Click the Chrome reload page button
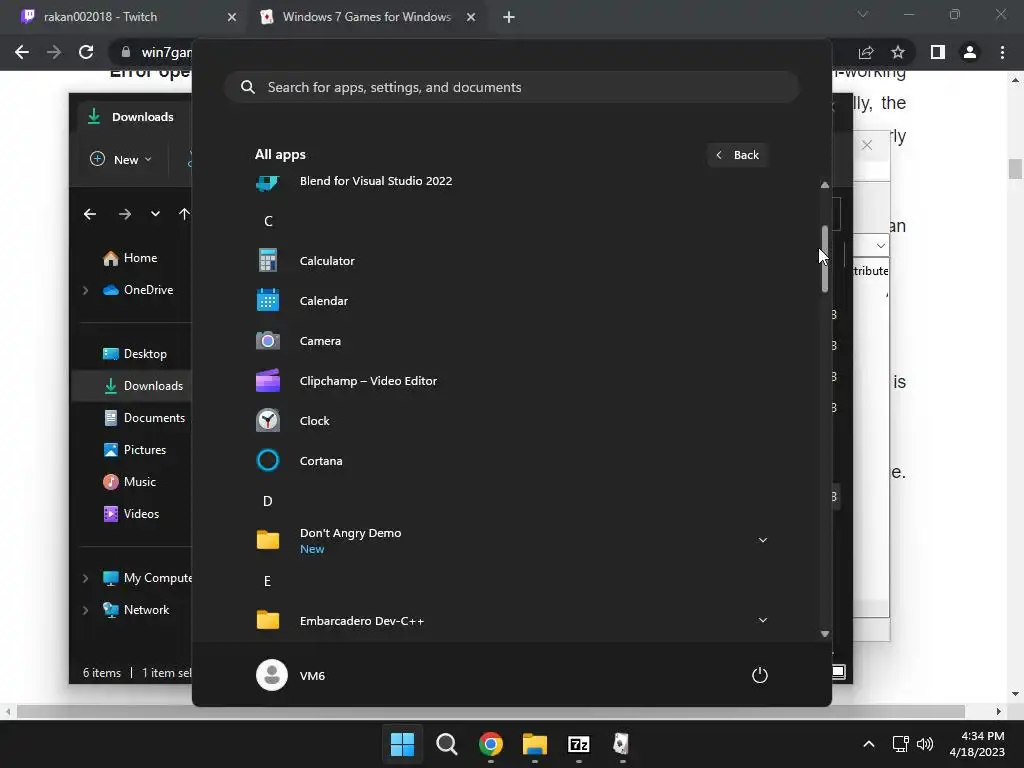This screenshot has height=768, width=1024. click(86, 52)
